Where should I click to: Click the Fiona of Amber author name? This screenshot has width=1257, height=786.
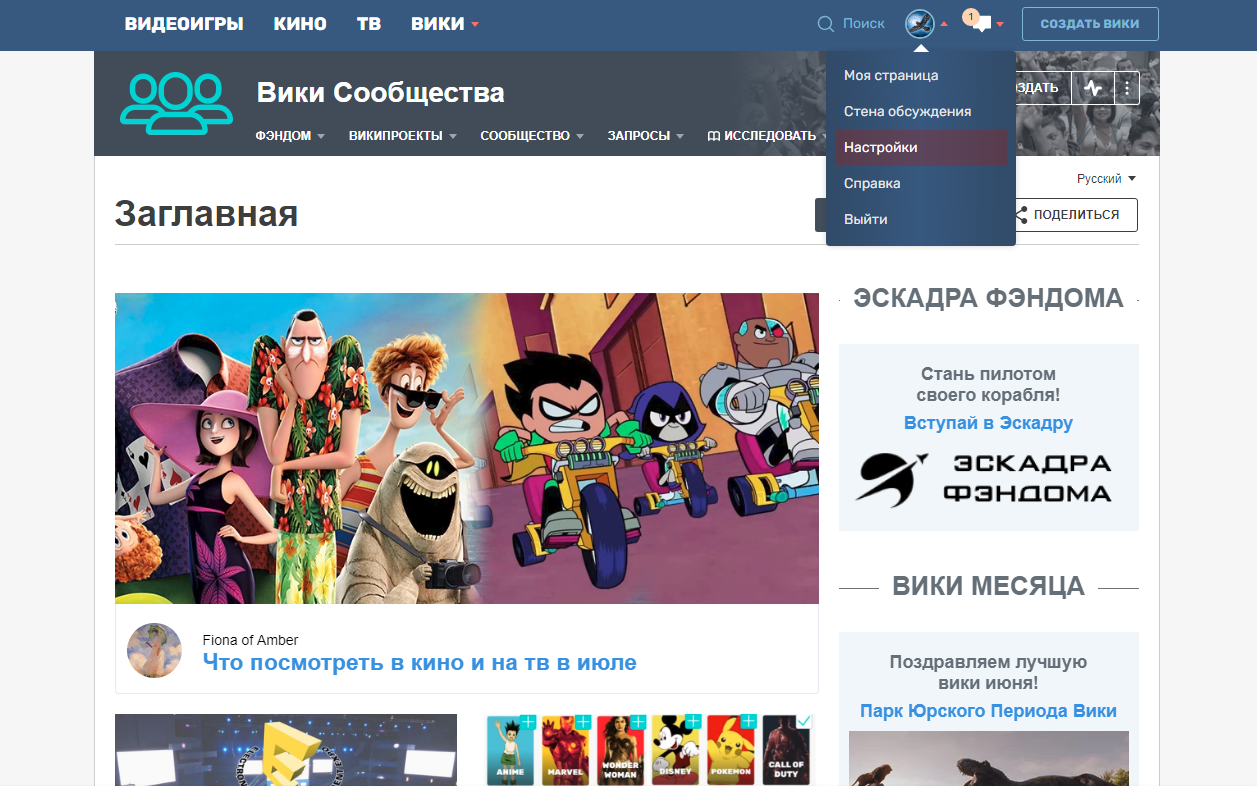point(250,640)
